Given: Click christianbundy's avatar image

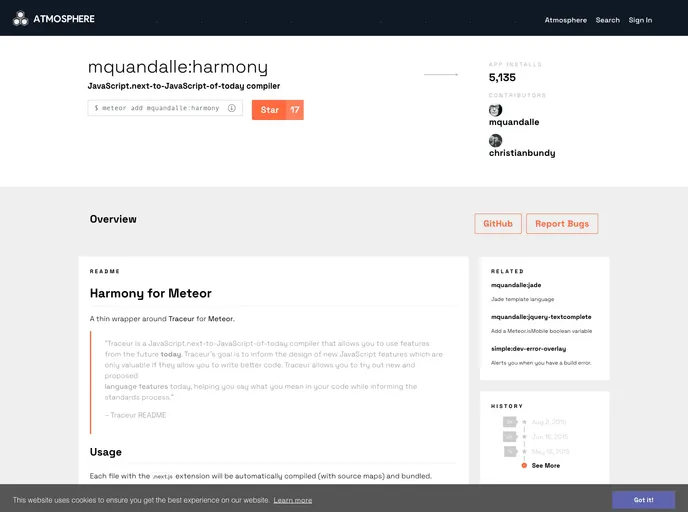Looking at the screenshot, I should (x=495, y=141).
